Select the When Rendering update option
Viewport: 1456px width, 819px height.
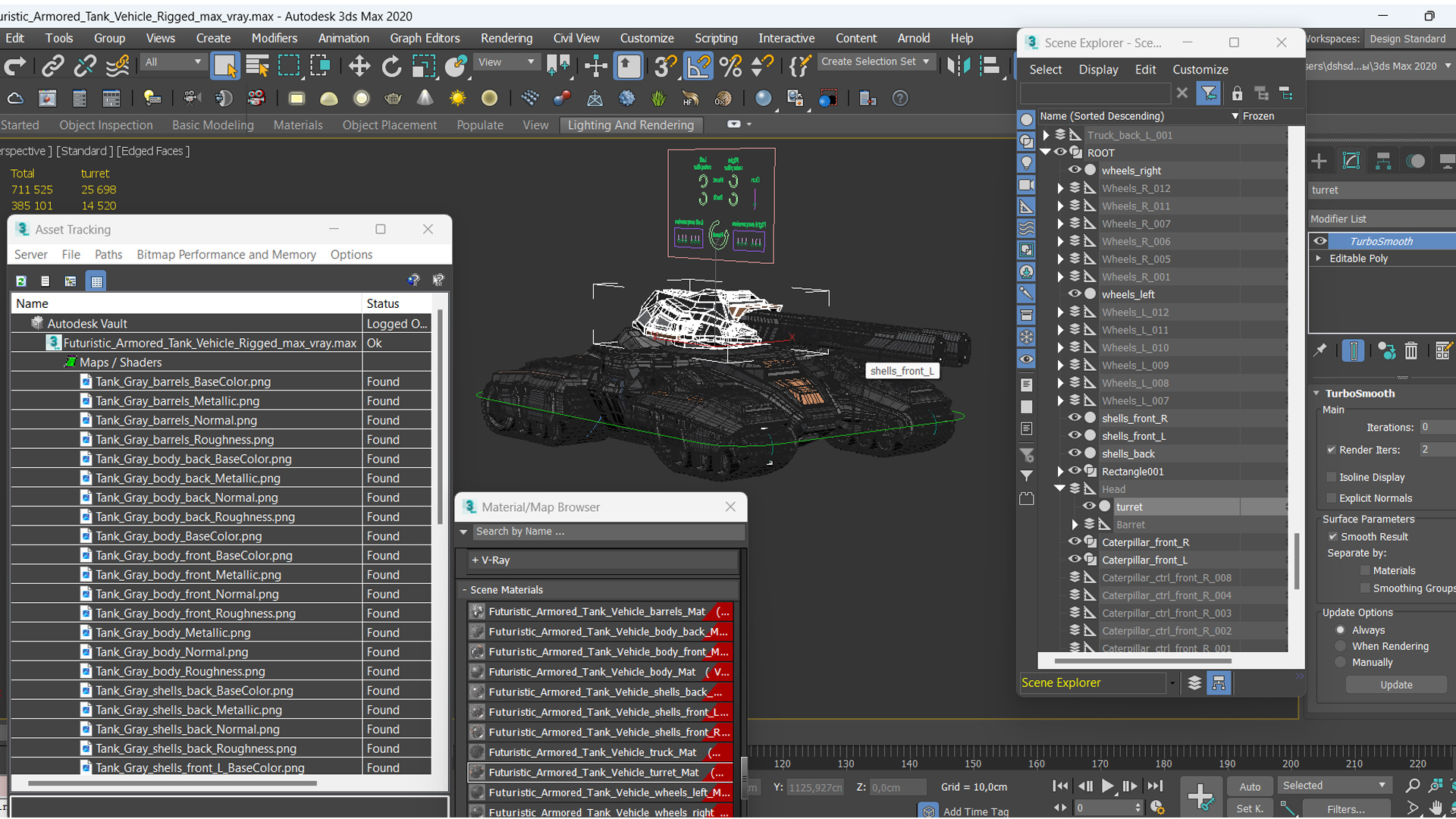coord(1340,646)
